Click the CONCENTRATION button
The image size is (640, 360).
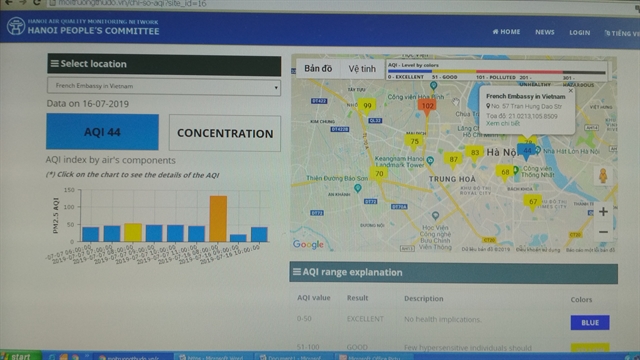(x=225, y=133)
